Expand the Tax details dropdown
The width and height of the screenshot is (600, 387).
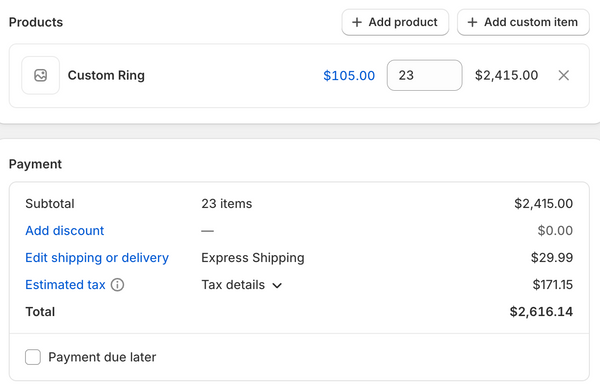pyautogui.click(x=241, y=285)
